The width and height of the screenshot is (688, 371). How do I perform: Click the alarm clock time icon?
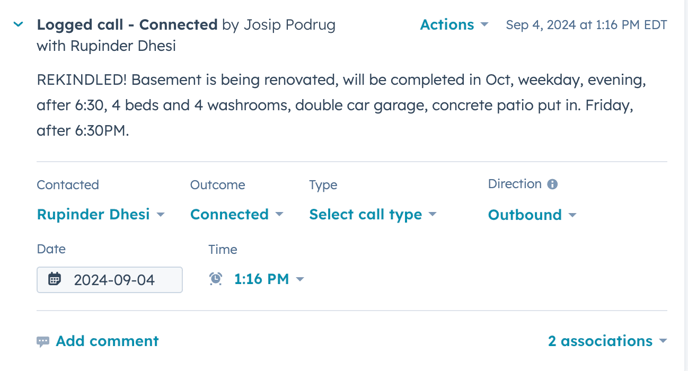[215, 278]
